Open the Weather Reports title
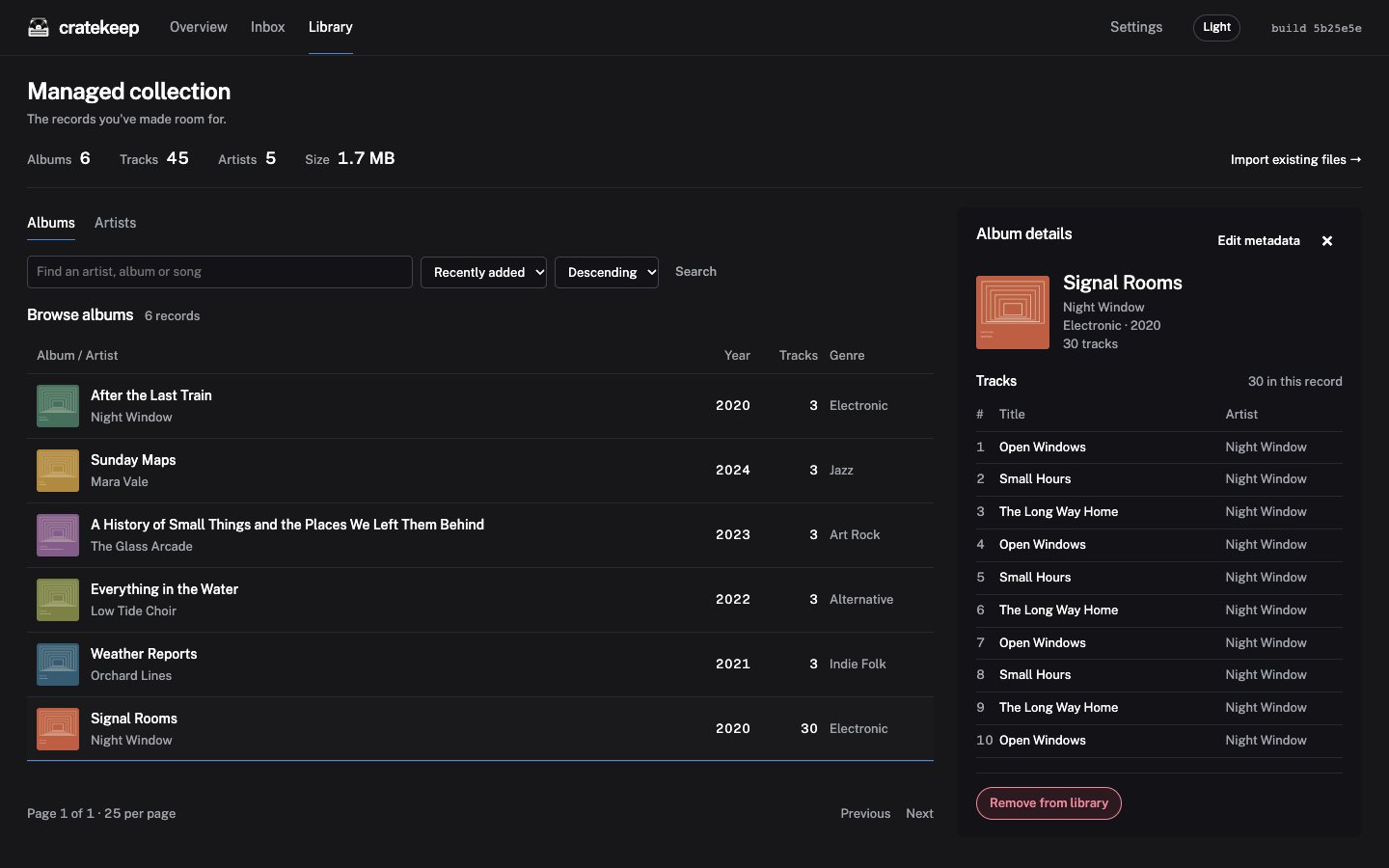 tap(144, 654)
